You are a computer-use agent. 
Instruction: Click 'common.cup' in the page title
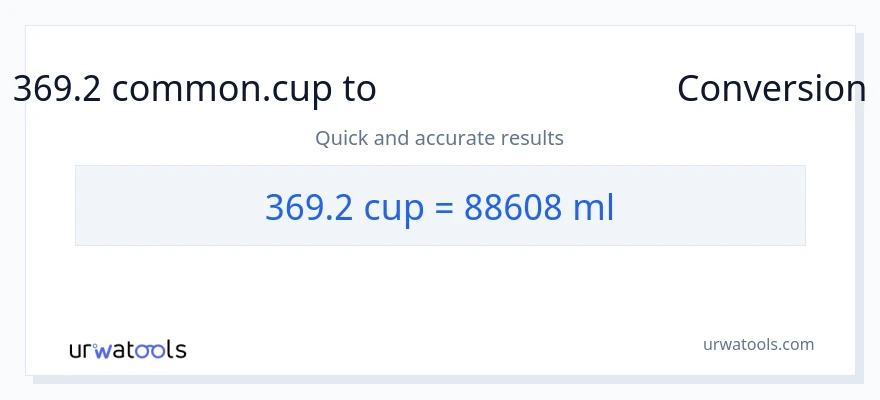(223, 89)
